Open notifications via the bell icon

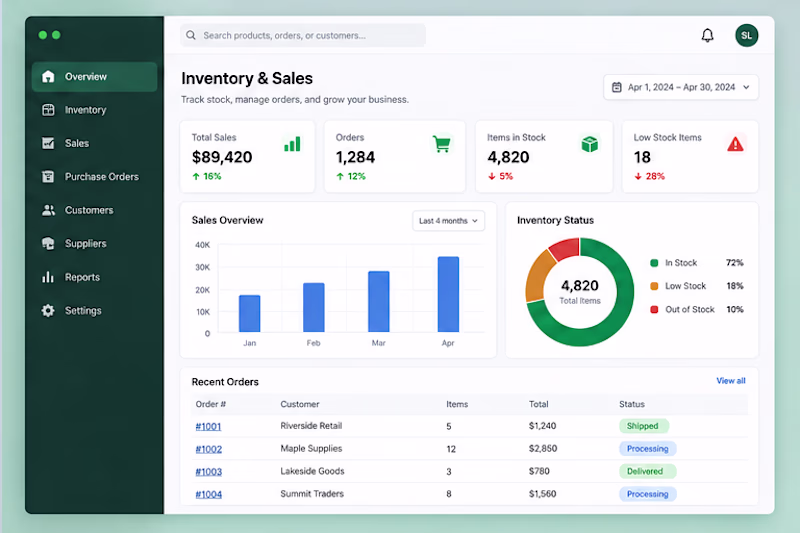pyautogui.click(x=707, y=35)
